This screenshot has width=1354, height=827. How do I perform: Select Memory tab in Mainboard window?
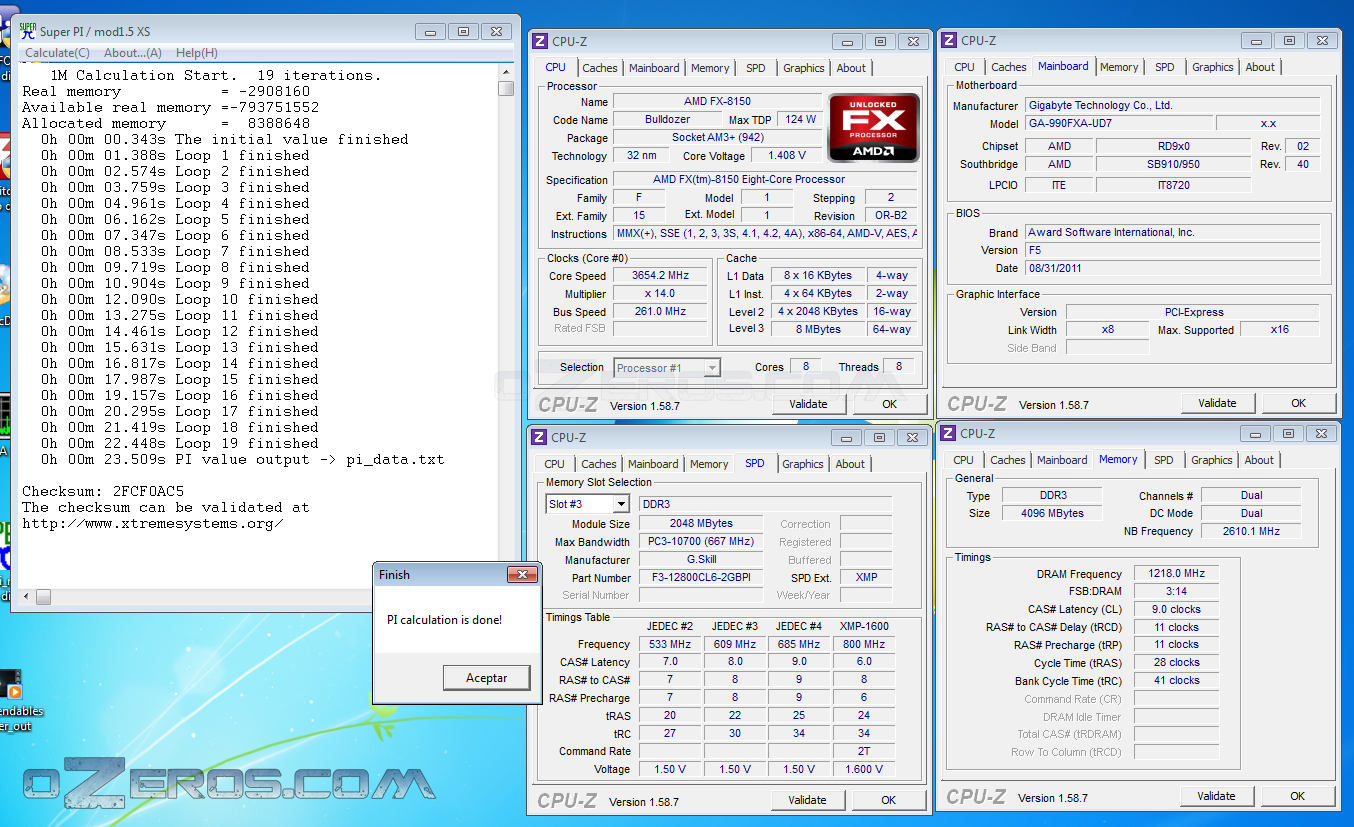[x=1119, y=67]
